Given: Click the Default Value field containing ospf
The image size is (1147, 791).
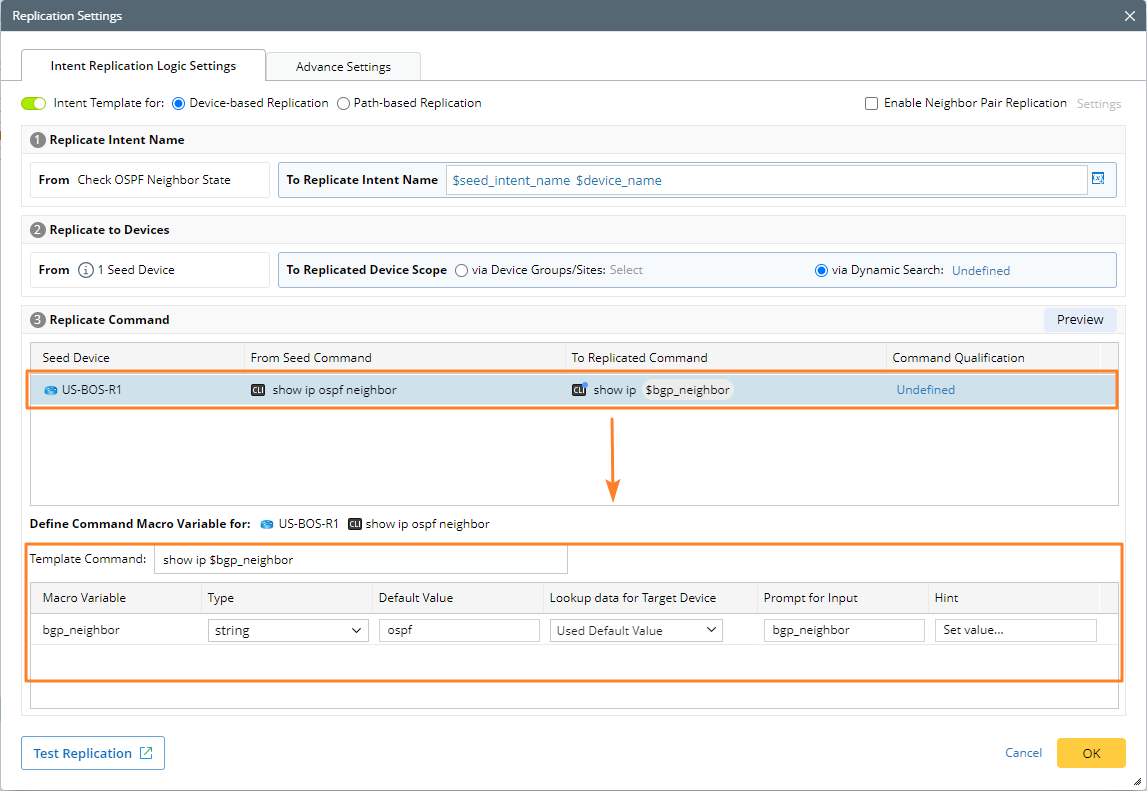Looking at the screenshot, I should pyautogui.click(x=459, y=630).
